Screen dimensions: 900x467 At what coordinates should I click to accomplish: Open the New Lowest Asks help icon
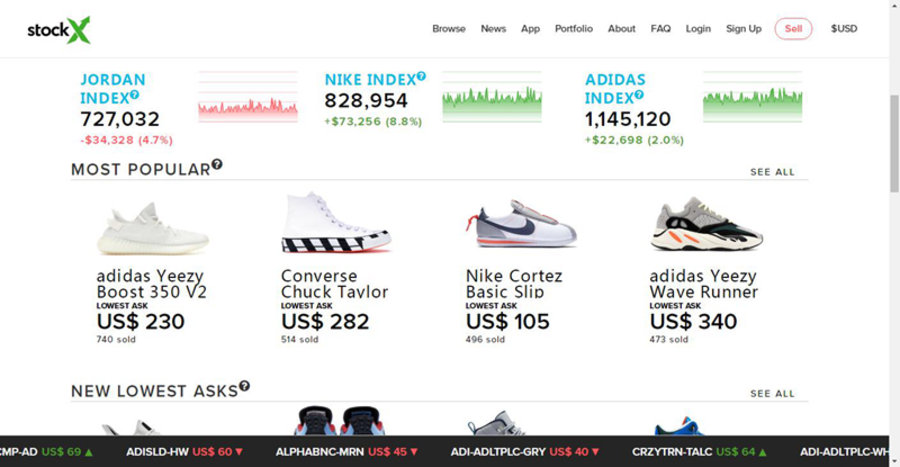244,386
